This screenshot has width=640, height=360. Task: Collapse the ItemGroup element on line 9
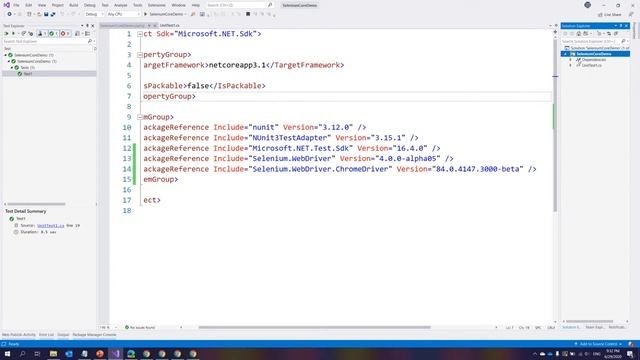coord(140,117)
